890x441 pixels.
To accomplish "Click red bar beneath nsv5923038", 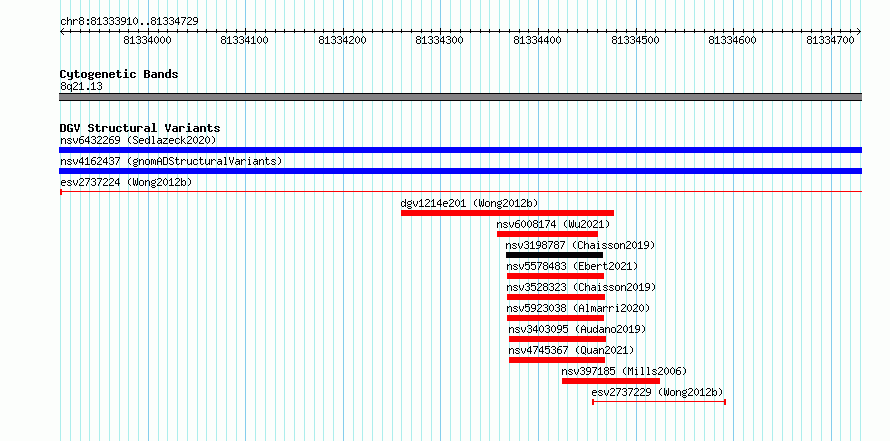I will 556,318.
